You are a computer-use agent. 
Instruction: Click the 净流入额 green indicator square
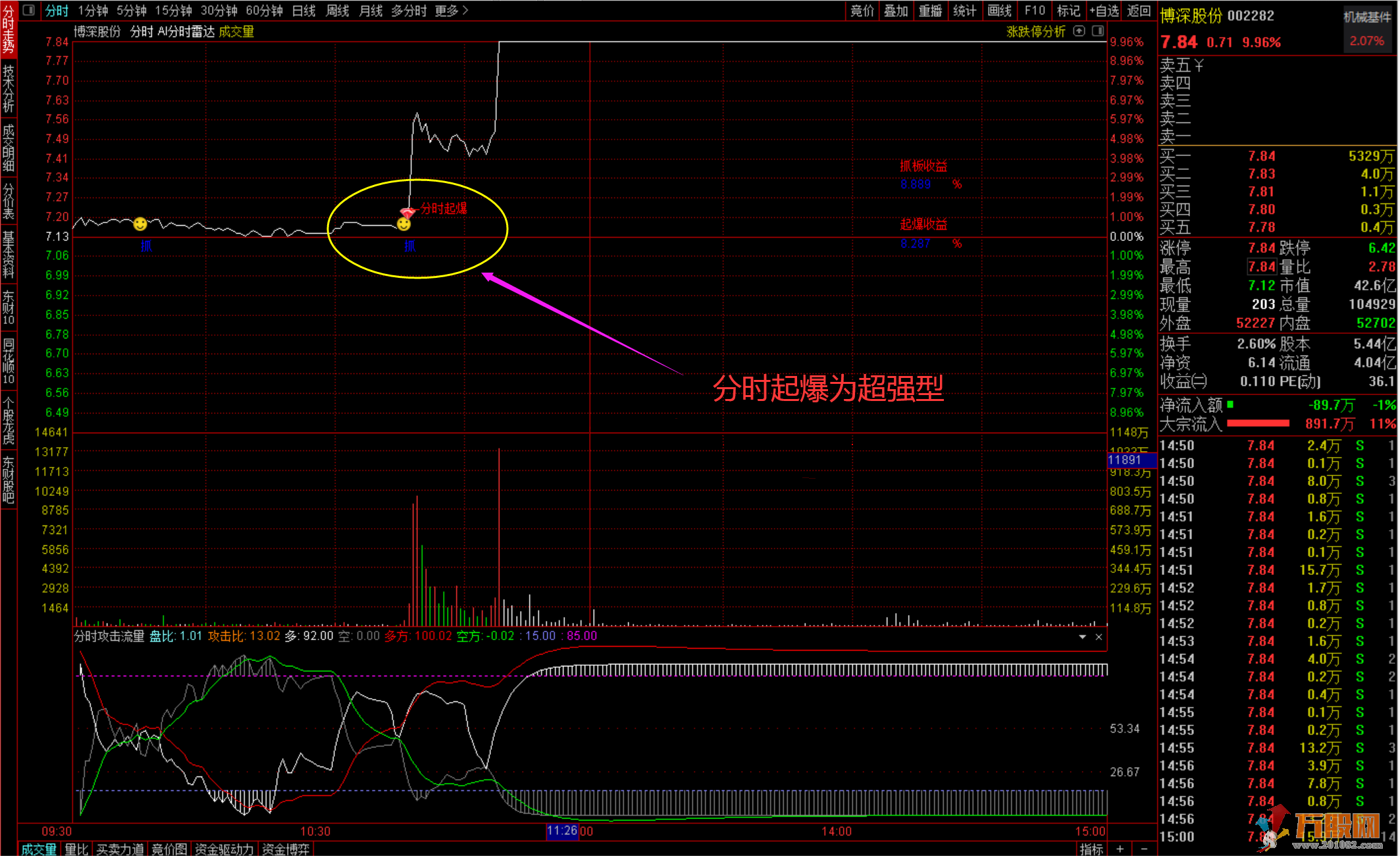point(1230,404)
